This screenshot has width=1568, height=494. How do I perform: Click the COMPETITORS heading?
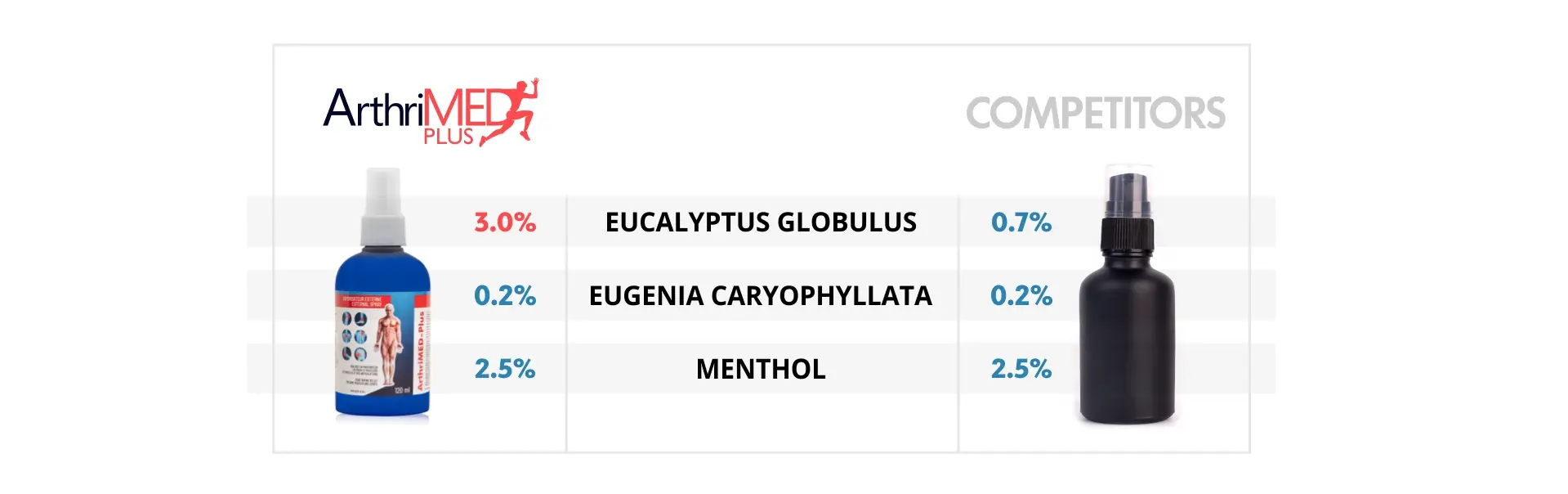(1096, 113)
